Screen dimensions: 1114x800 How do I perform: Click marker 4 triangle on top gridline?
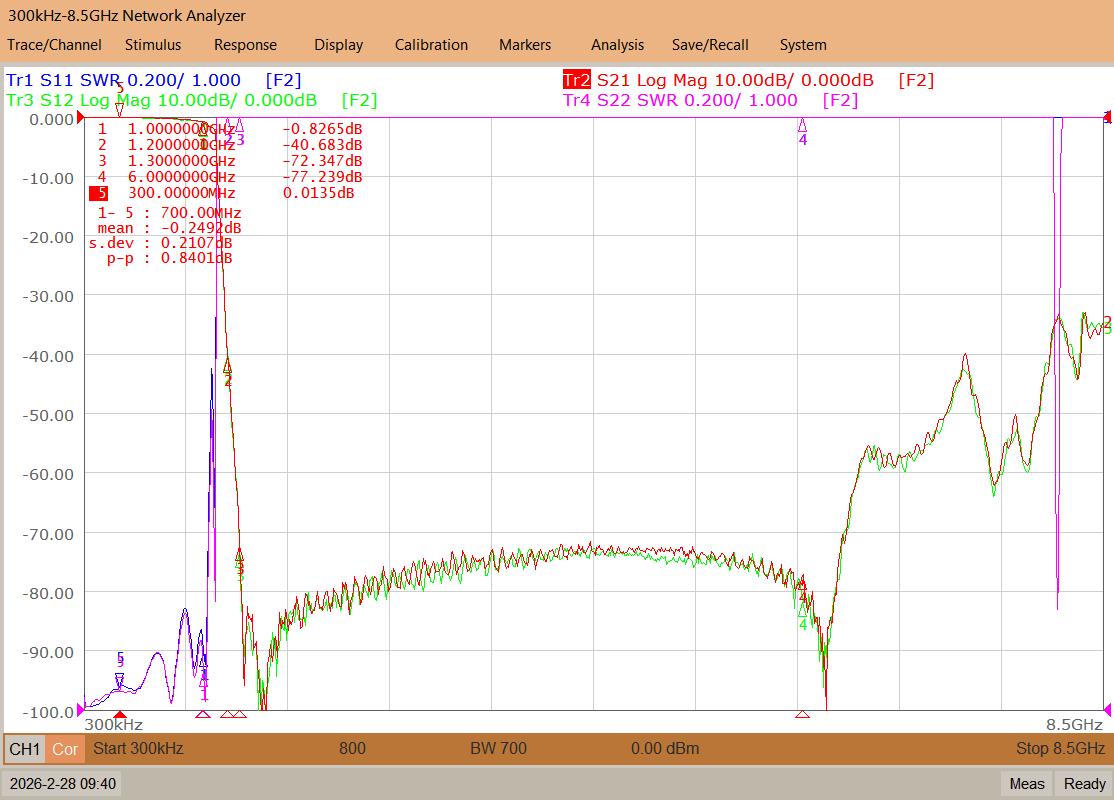point(802,125)
